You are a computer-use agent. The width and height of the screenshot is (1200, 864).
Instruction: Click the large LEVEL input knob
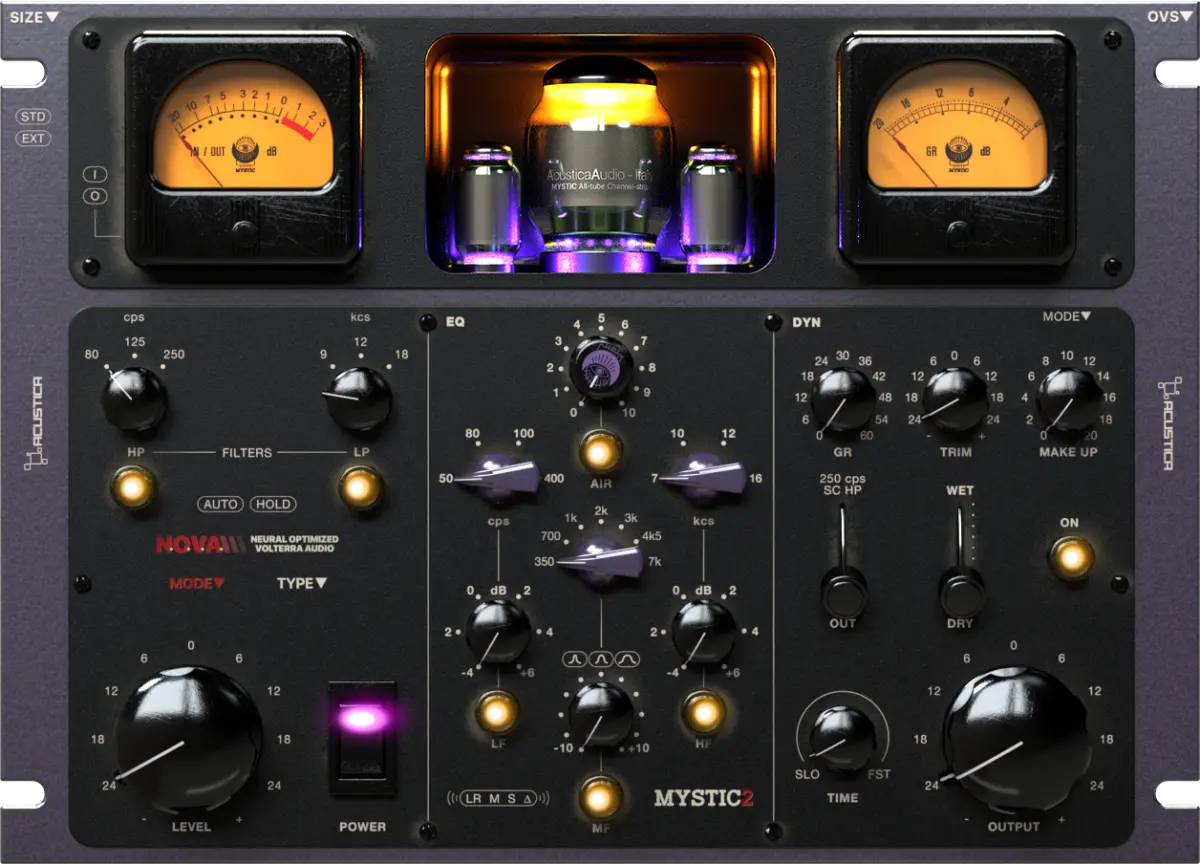point(189,738)
